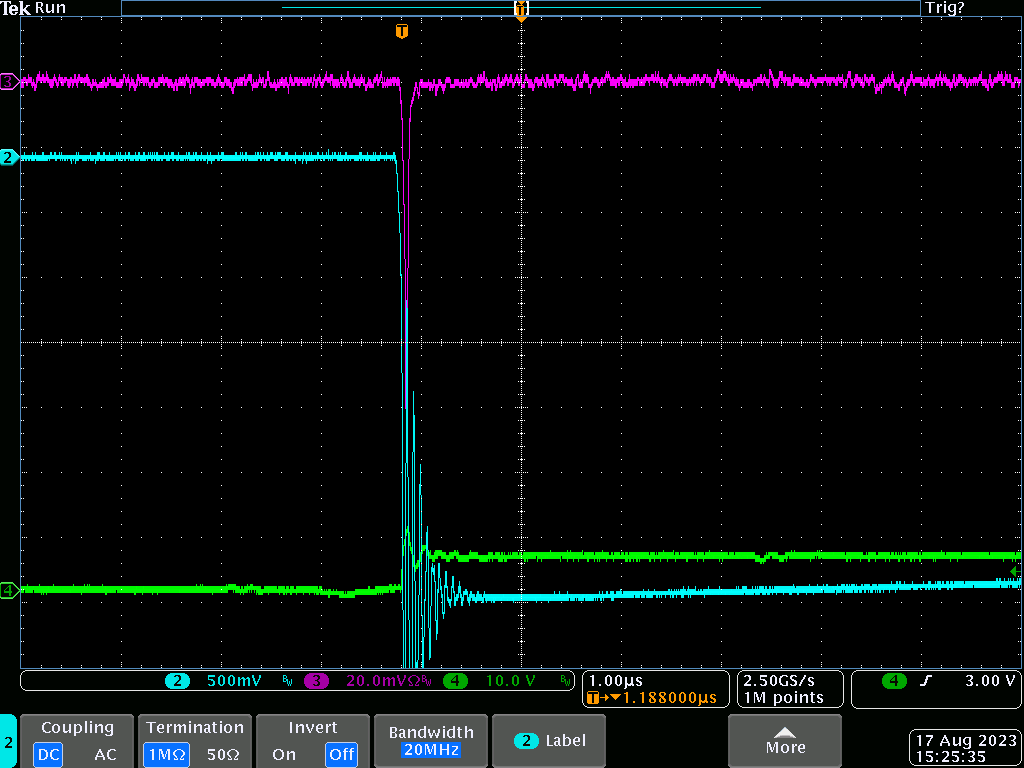
Task: Expand the More menu
Action: pos(785,741)
